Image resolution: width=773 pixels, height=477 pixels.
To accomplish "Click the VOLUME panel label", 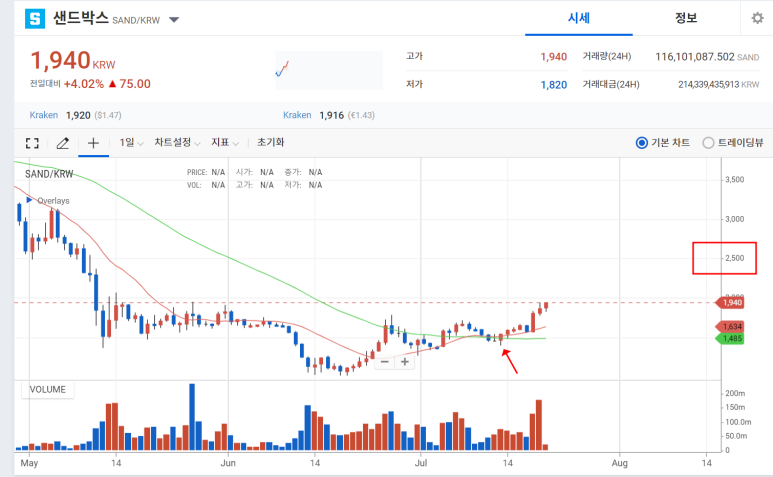I will tap(47, 389).
